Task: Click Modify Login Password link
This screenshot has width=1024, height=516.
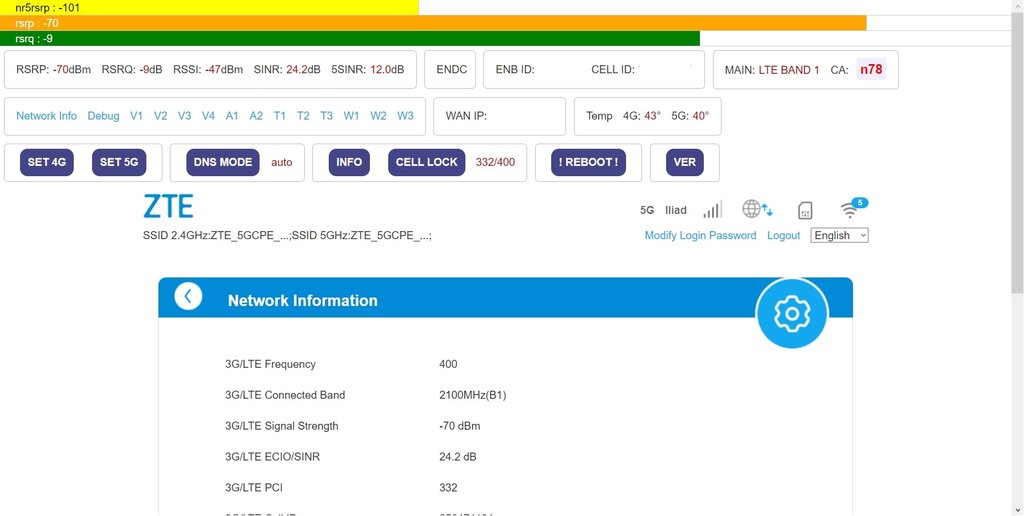Action: click(700, 235)
